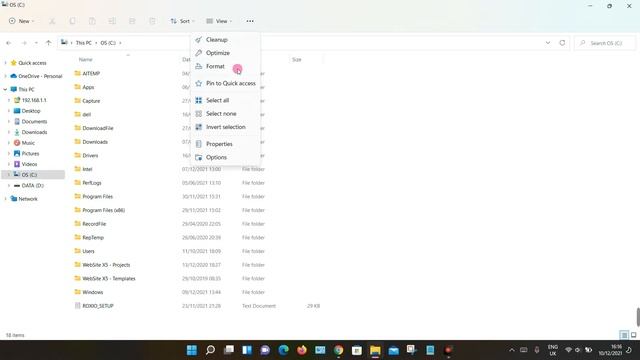The width and height of the screenshot is (640, 360).
Task: Go forward with the forward arrow
Action: (x=24, y=43)
